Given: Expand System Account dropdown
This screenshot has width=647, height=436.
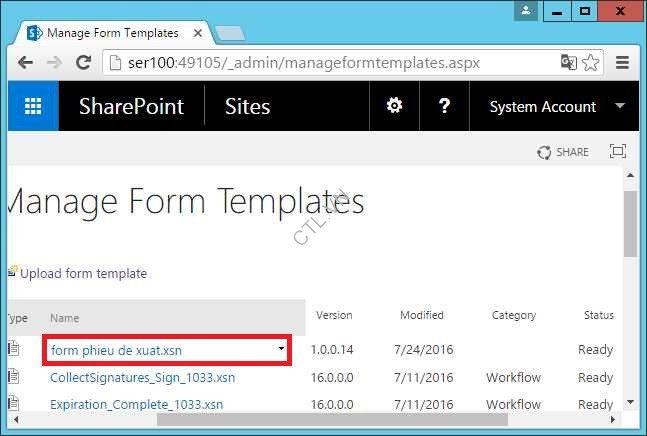Looking at the screenshot, I should point(620,107).
